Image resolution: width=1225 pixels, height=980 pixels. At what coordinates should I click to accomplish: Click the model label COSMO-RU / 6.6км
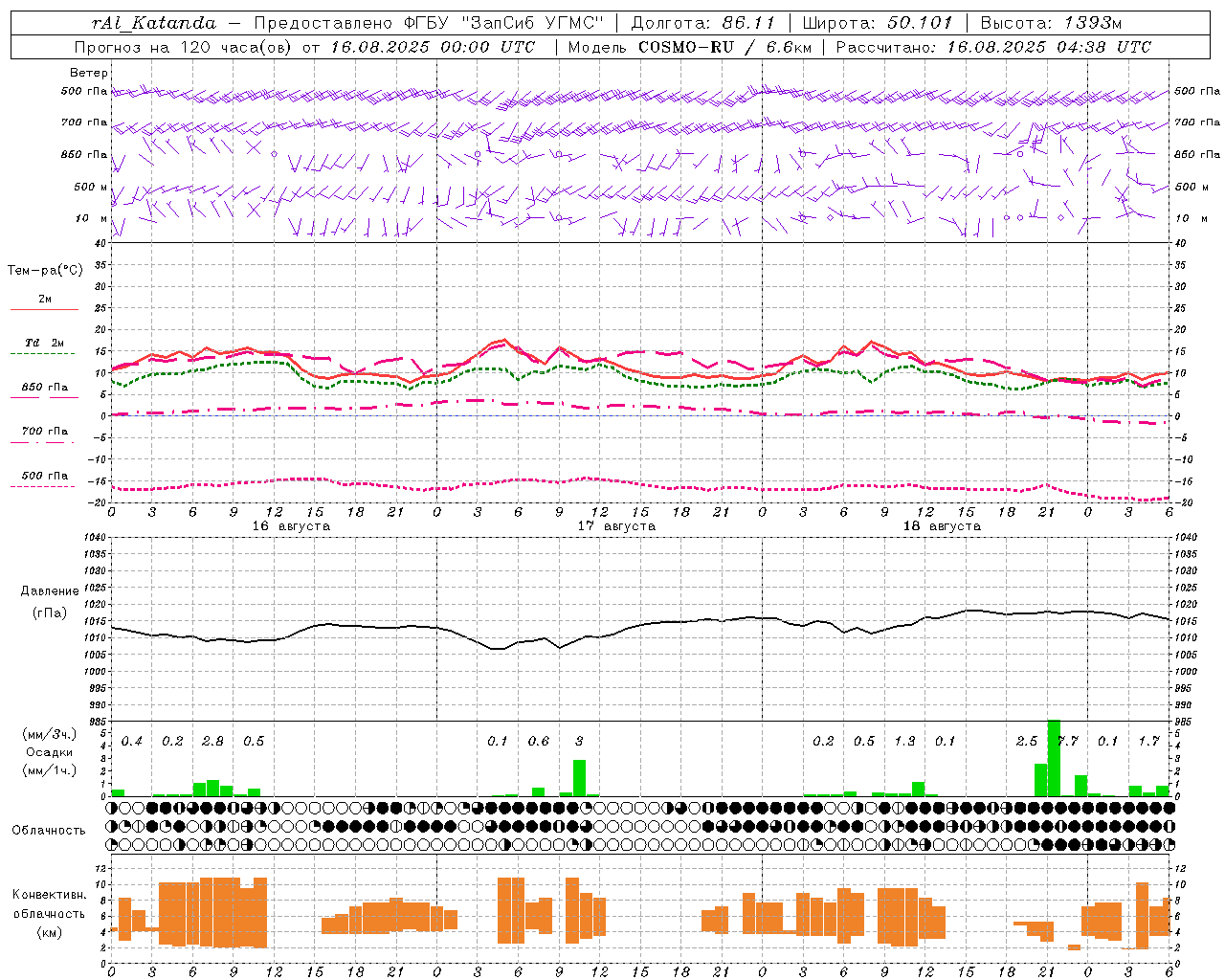coord(724,47)
